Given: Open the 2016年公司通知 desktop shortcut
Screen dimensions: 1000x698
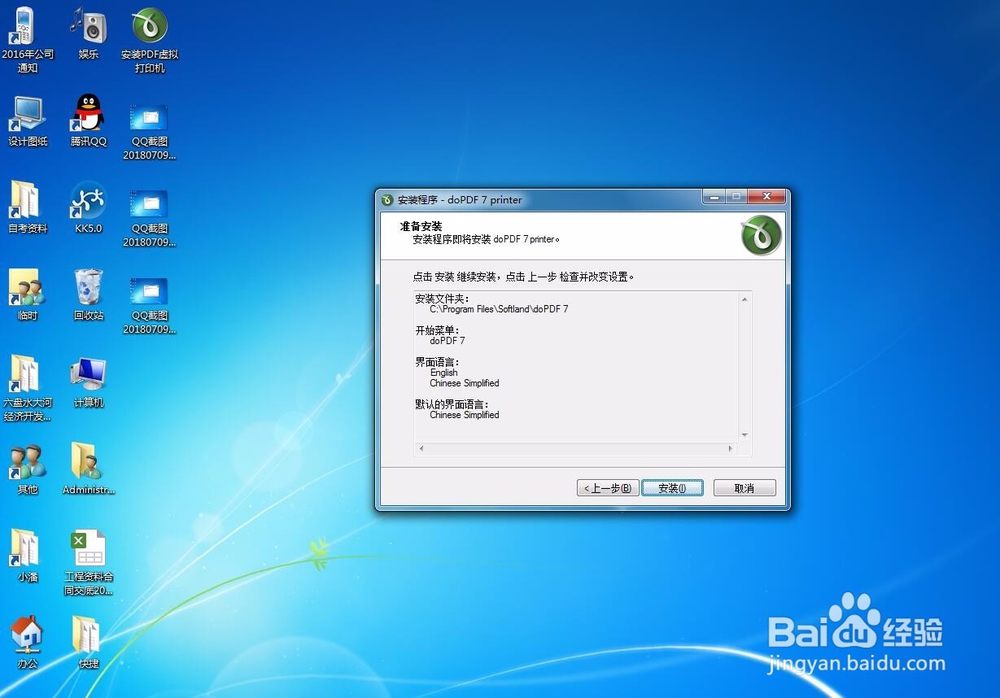Looking at the screenshot, I should [x=27, y=38].
